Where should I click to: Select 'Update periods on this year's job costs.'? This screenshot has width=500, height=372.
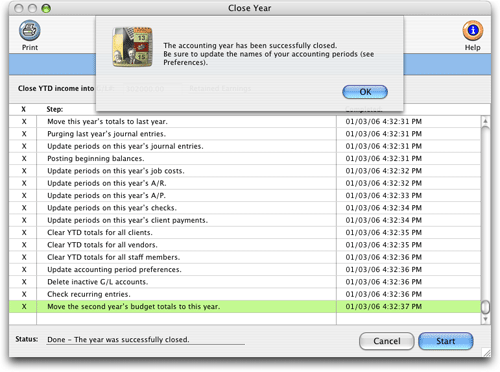point(245,171)
